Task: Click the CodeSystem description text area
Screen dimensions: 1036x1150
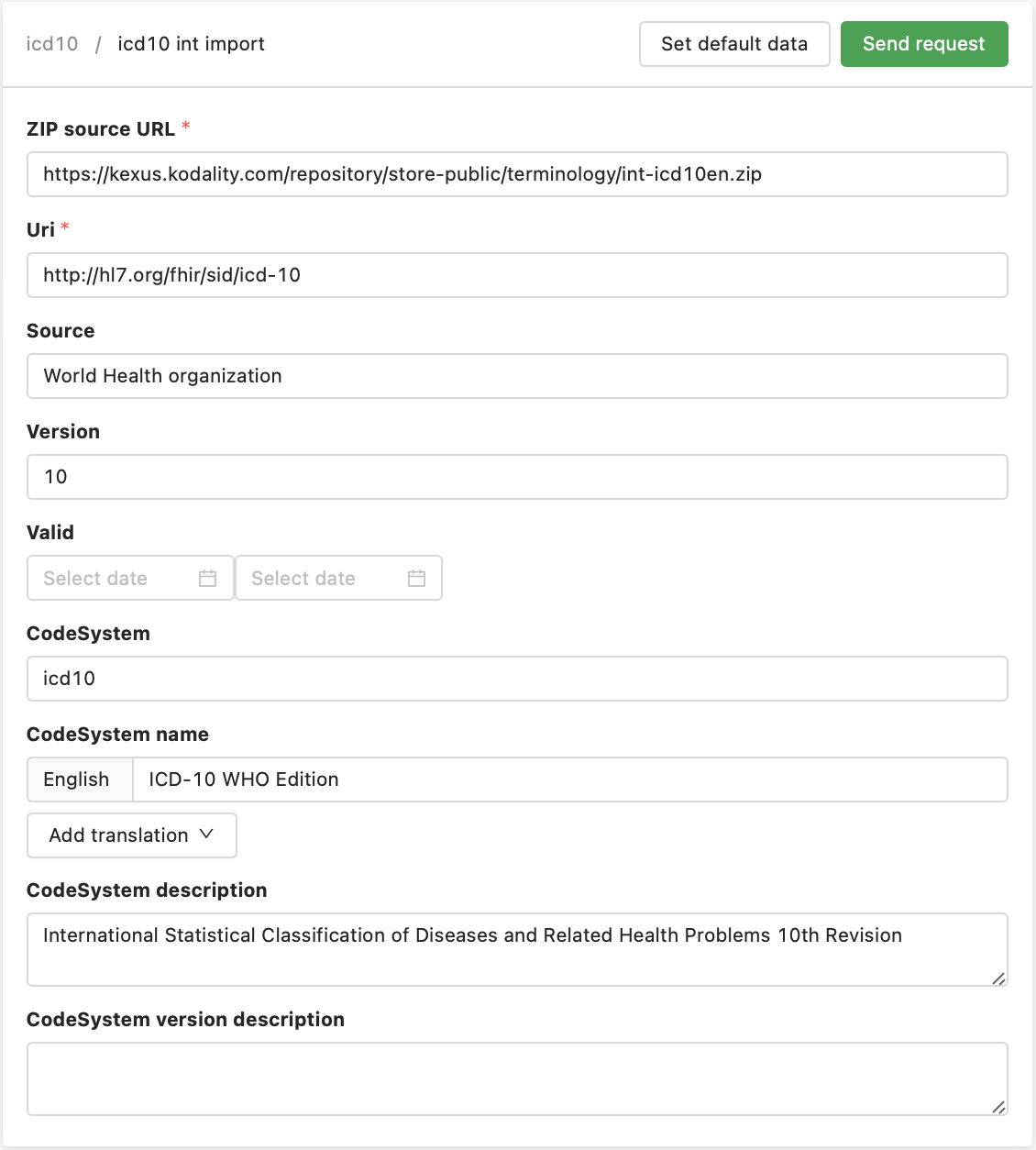Action: (x=517, y=949)
